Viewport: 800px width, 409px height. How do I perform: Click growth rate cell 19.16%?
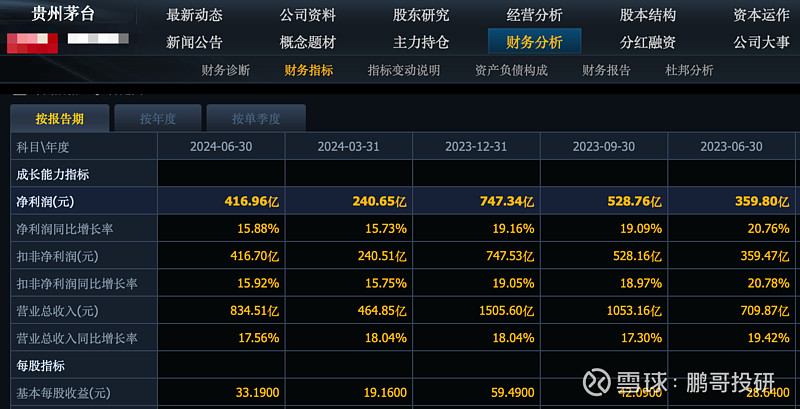(x=513, y=229)
